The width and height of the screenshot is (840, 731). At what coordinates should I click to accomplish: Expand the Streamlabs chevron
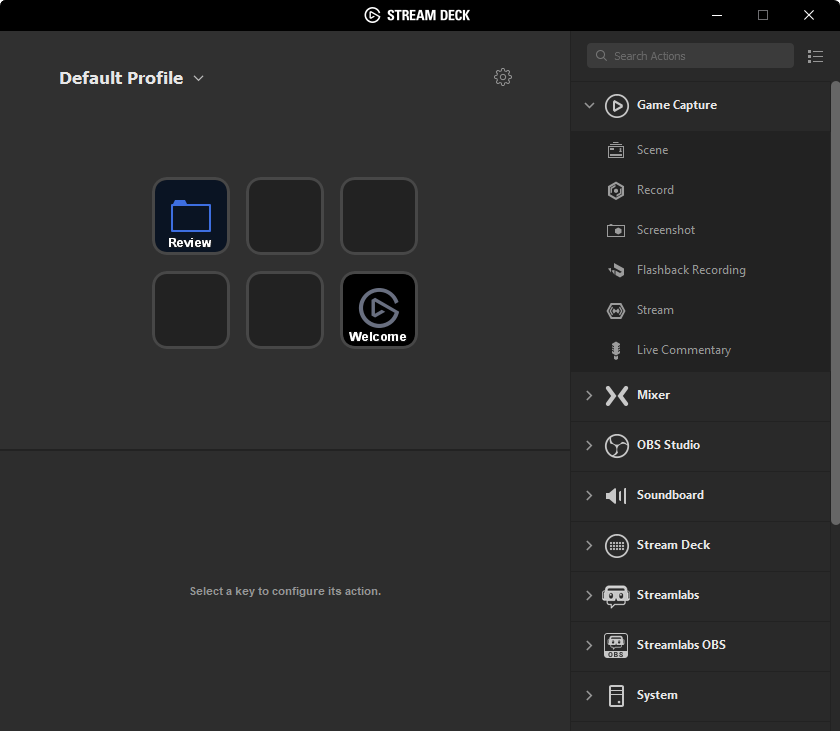[589, 596]
